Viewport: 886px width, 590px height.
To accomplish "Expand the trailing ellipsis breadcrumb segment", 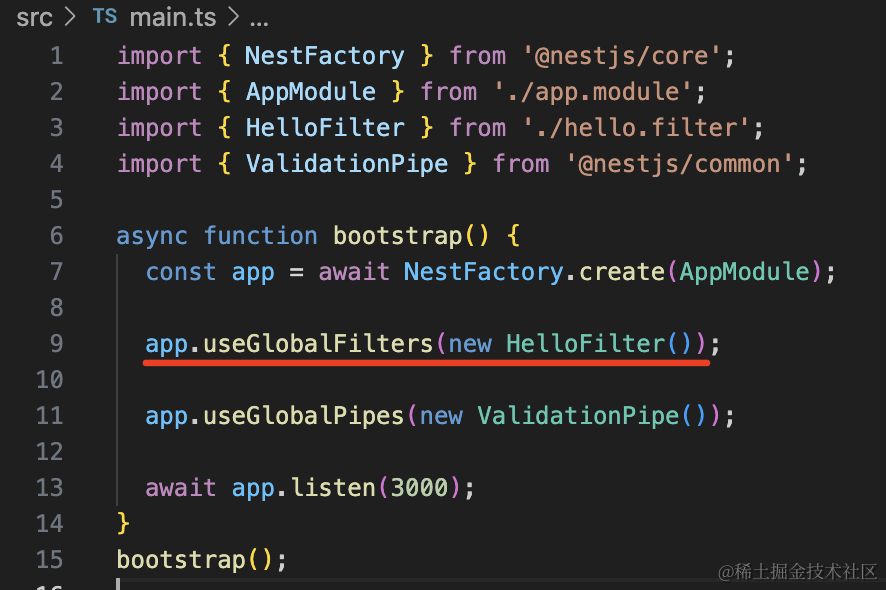I will (258, 17).
